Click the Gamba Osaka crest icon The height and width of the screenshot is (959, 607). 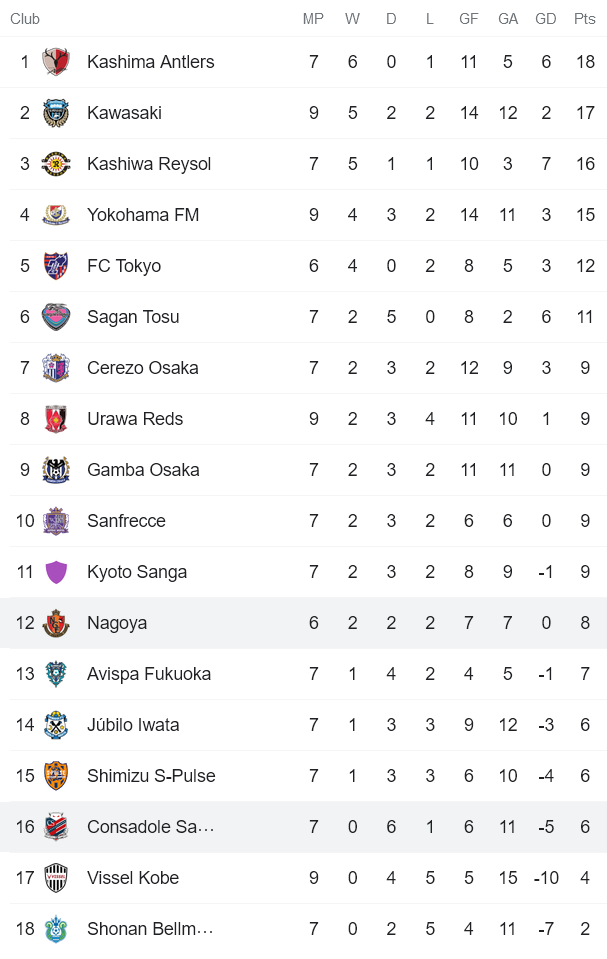pos(57,469)
